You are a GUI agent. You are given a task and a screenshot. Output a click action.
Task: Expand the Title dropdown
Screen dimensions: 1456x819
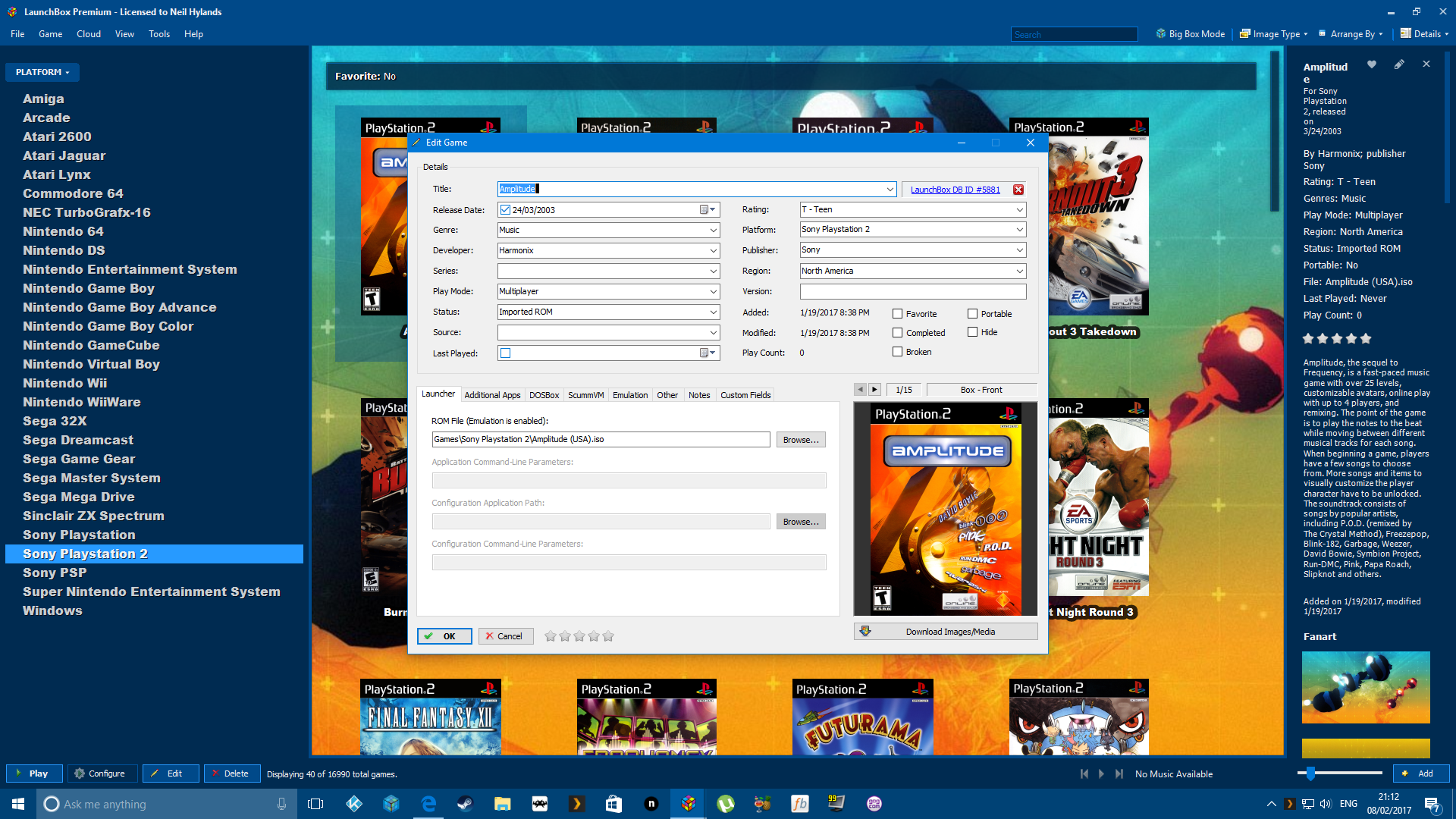890,190
